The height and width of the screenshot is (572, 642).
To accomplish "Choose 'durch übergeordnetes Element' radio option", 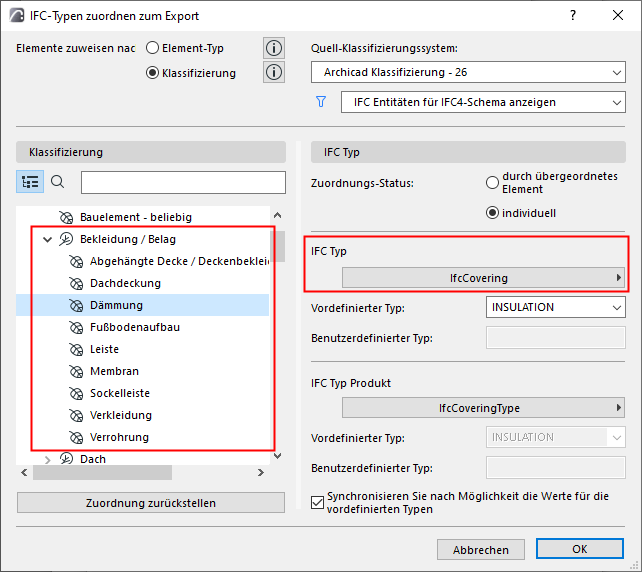I will coord(492,183).
